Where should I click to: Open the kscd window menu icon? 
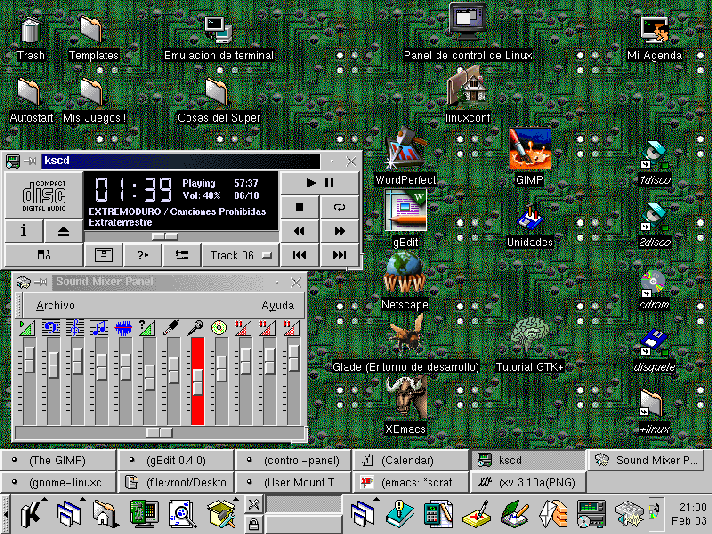[13, 160]
